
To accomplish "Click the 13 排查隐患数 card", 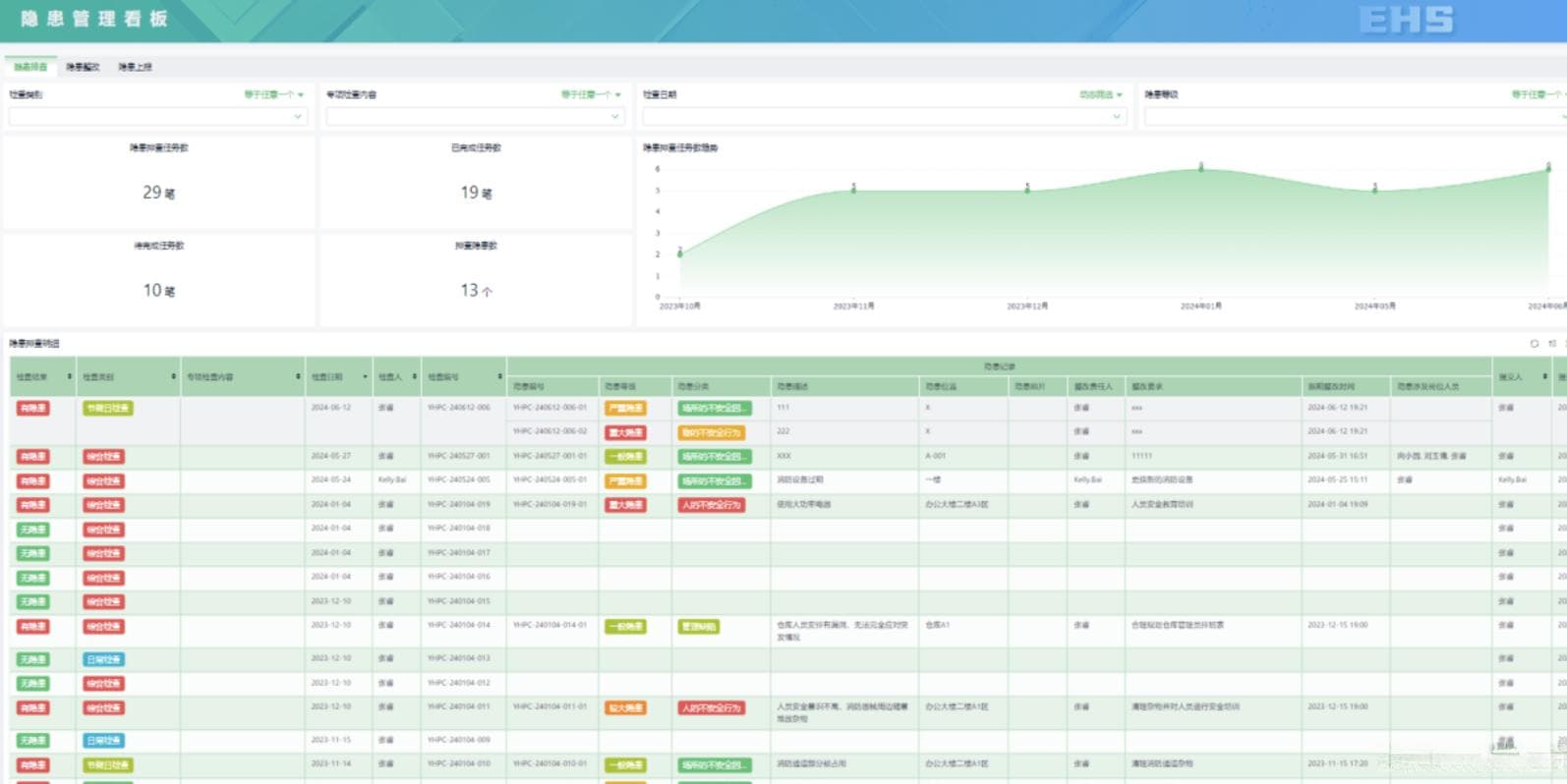I will (476, 280).
